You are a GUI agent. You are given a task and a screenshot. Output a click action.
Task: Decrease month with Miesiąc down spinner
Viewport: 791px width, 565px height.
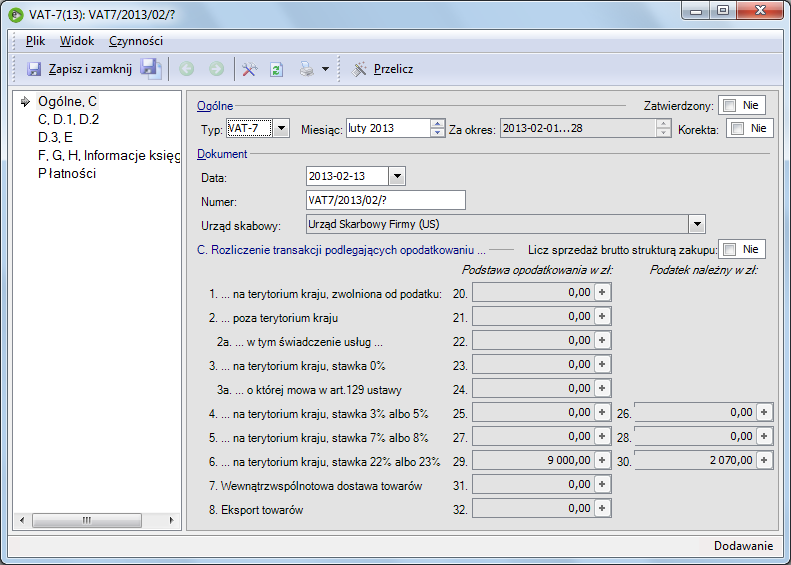438,133
